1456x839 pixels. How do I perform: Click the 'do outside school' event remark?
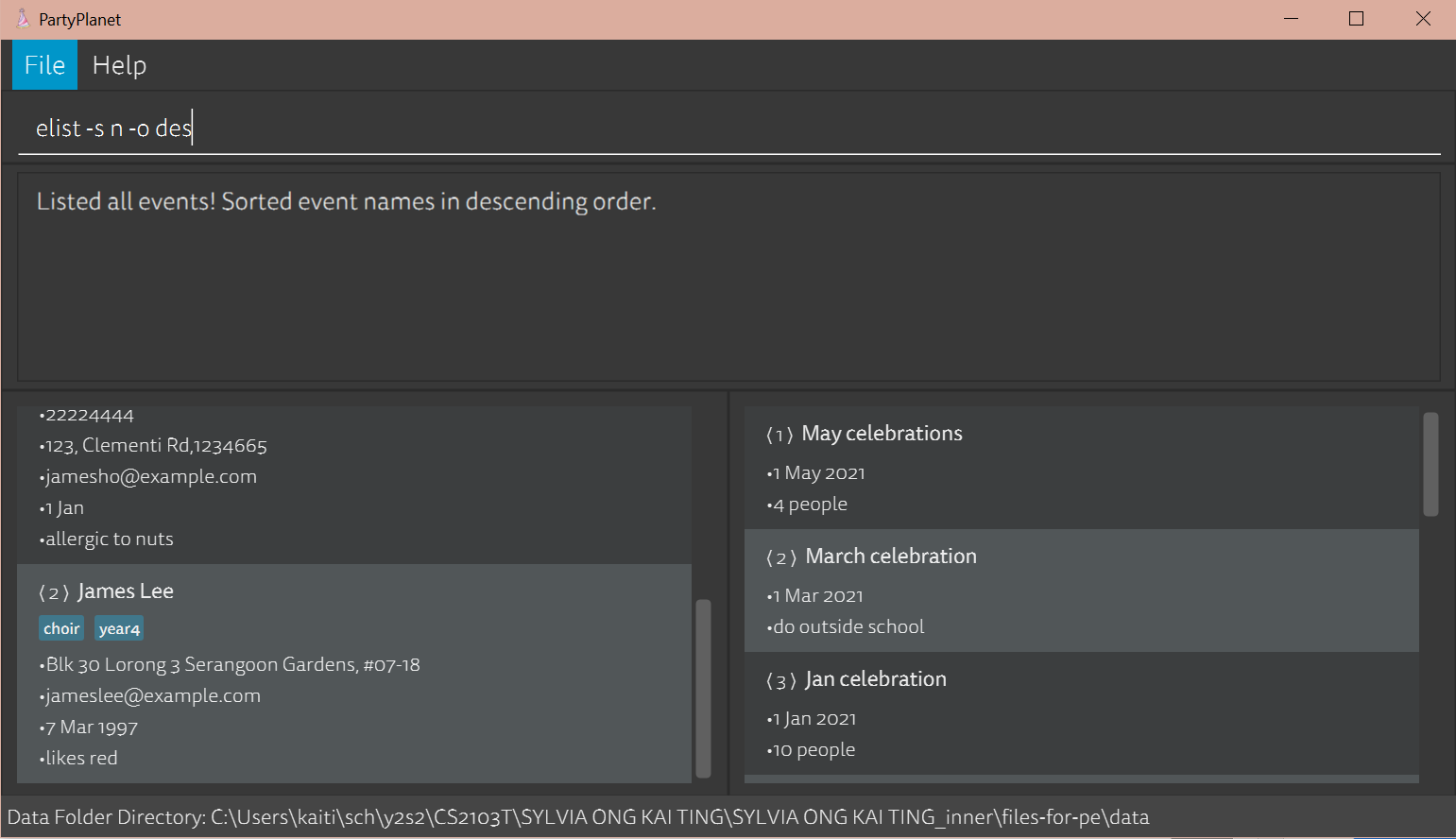[848, 627]
